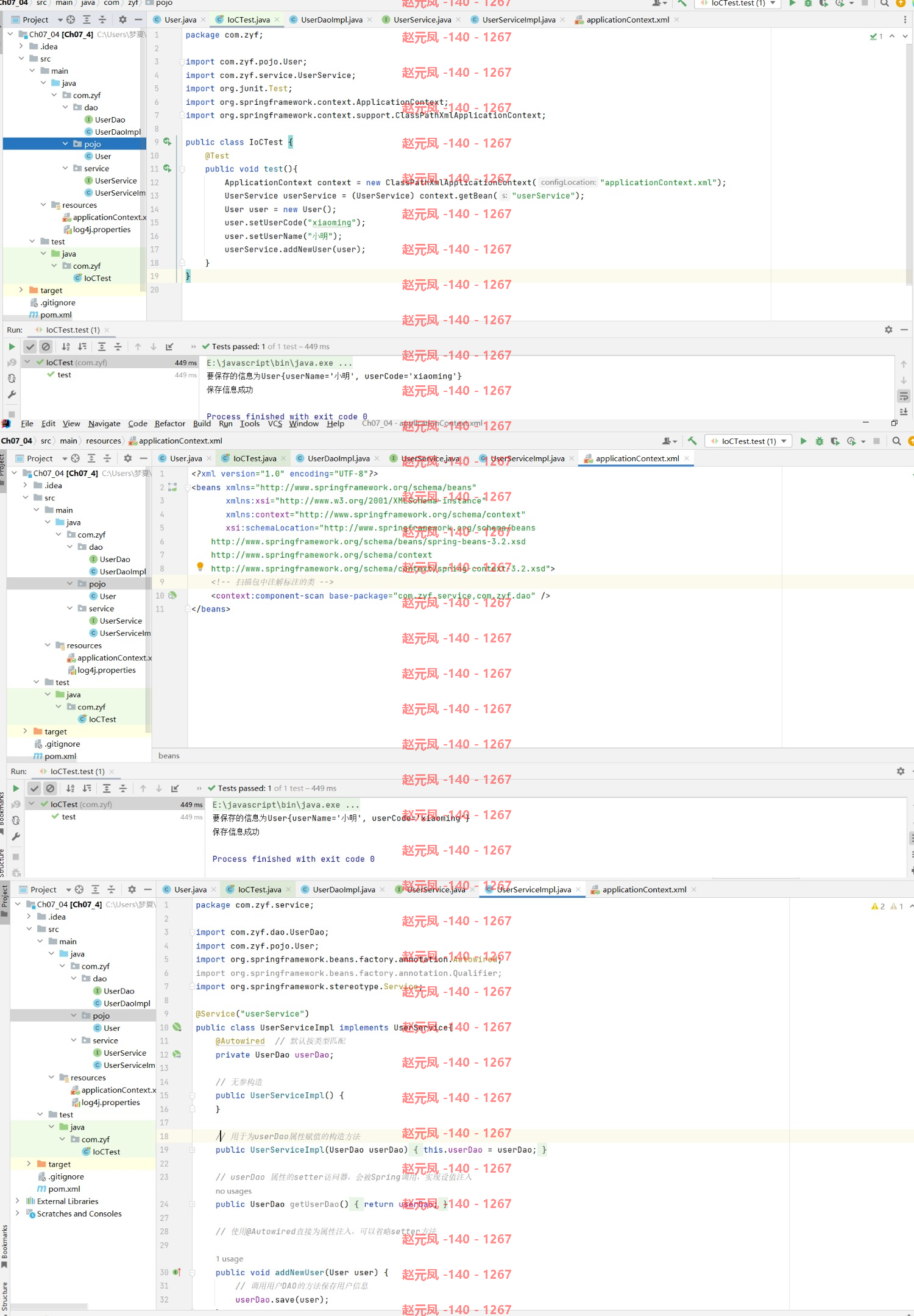This screenshot has width=914, height=1316.
Task: Toggle sort by duration in applicationContext.xml window's Run panel
Action: point(87,788)
